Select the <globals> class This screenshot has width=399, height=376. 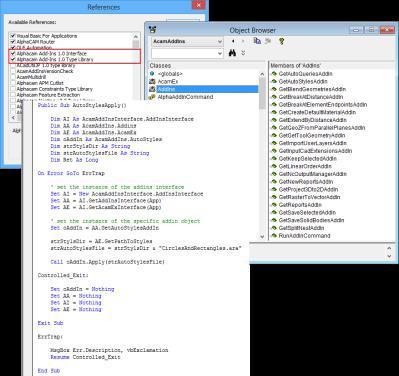pos(170,74)
